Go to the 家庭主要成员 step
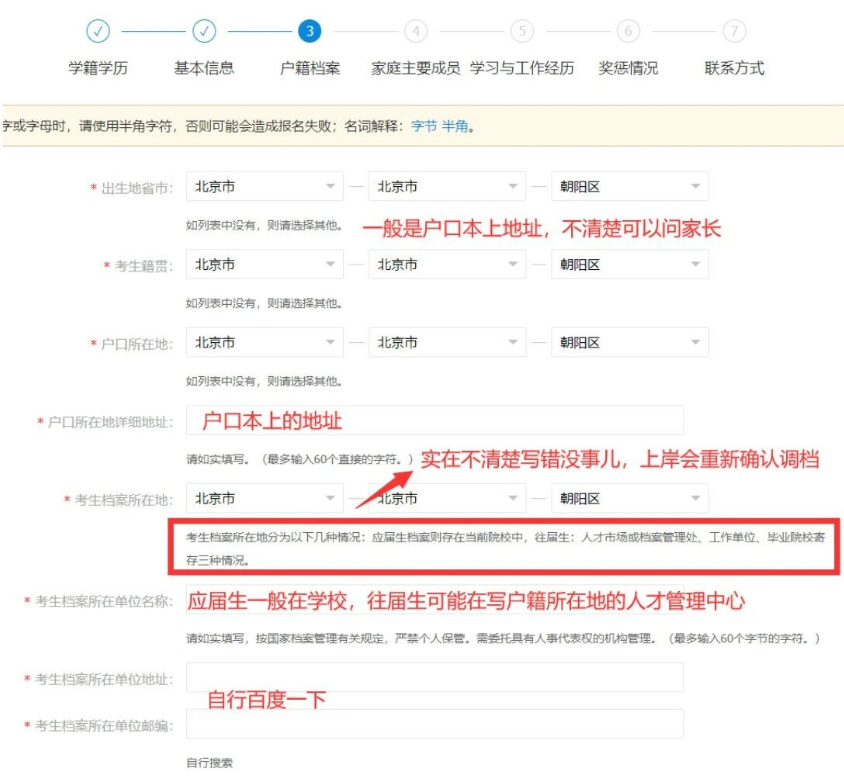The image size is (844, 777). 415,68
